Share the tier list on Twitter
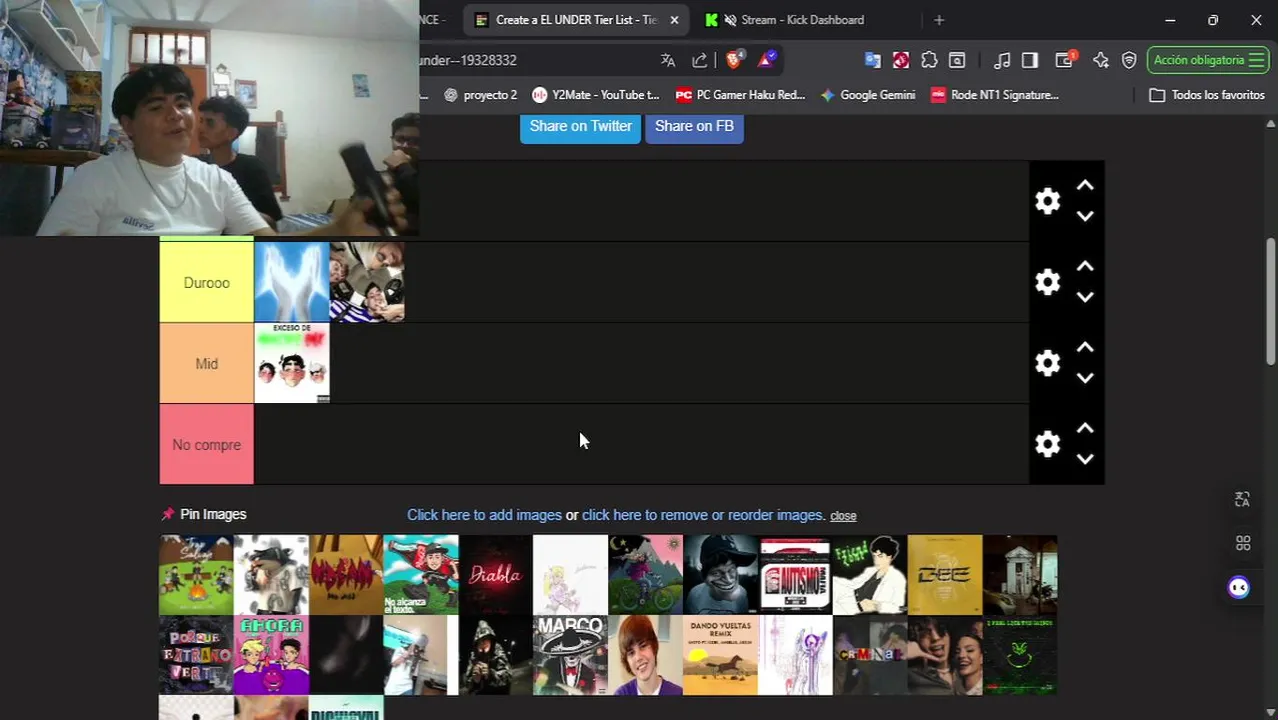 pos(580,126)
